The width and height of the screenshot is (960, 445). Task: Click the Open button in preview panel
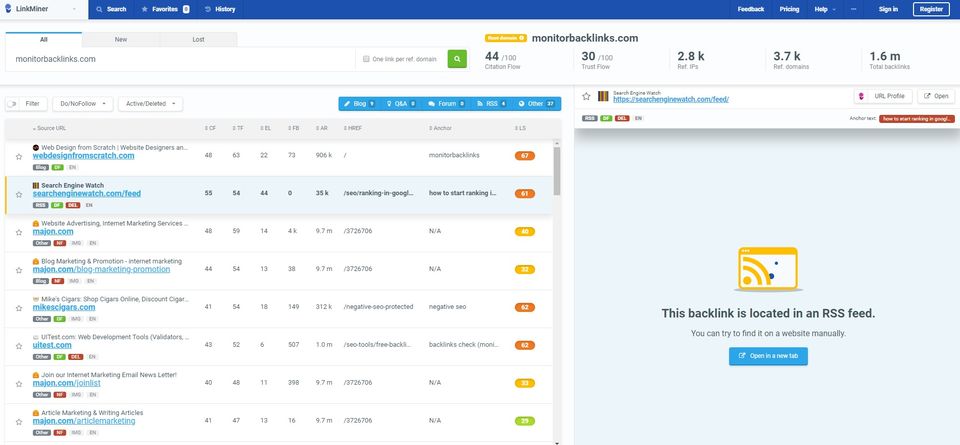tap(936, 97)
